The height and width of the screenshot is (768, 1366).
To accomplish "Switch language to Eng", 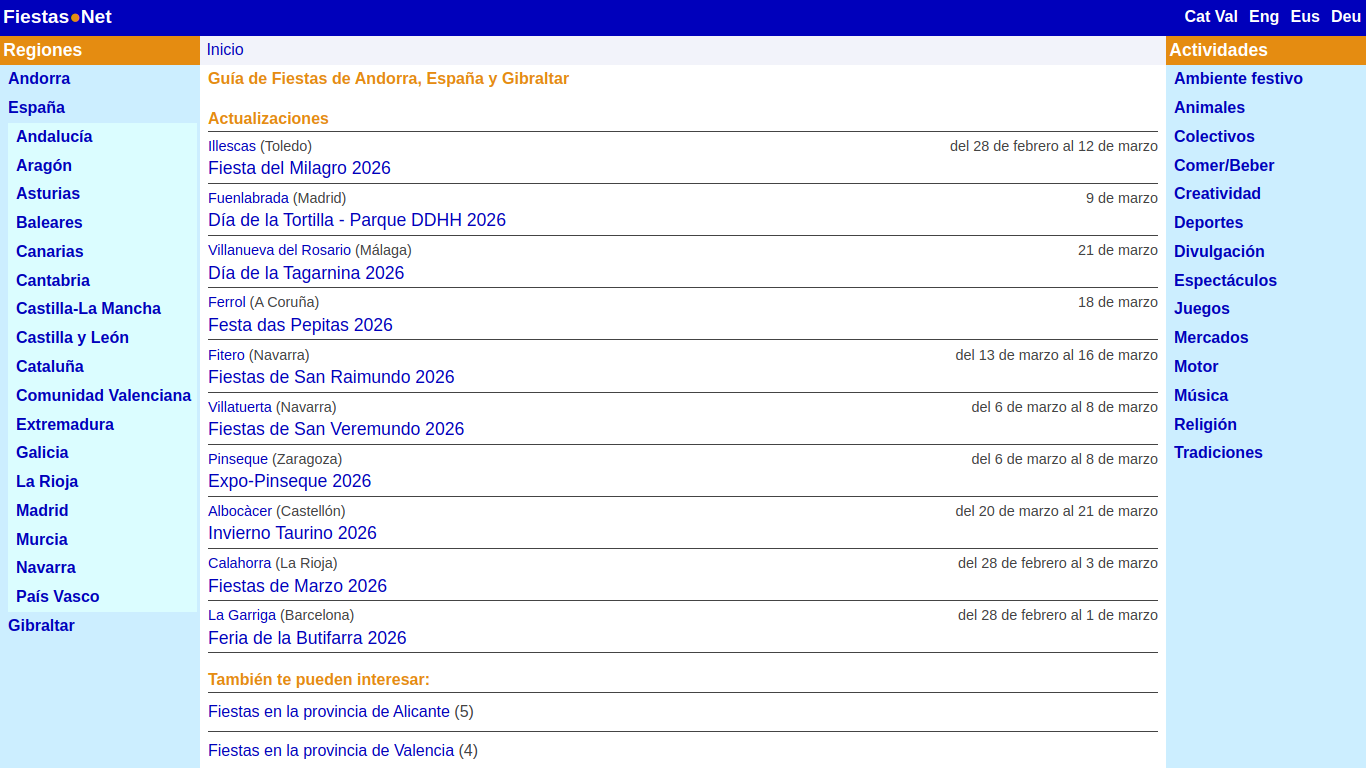I will tap(1264, 17).
